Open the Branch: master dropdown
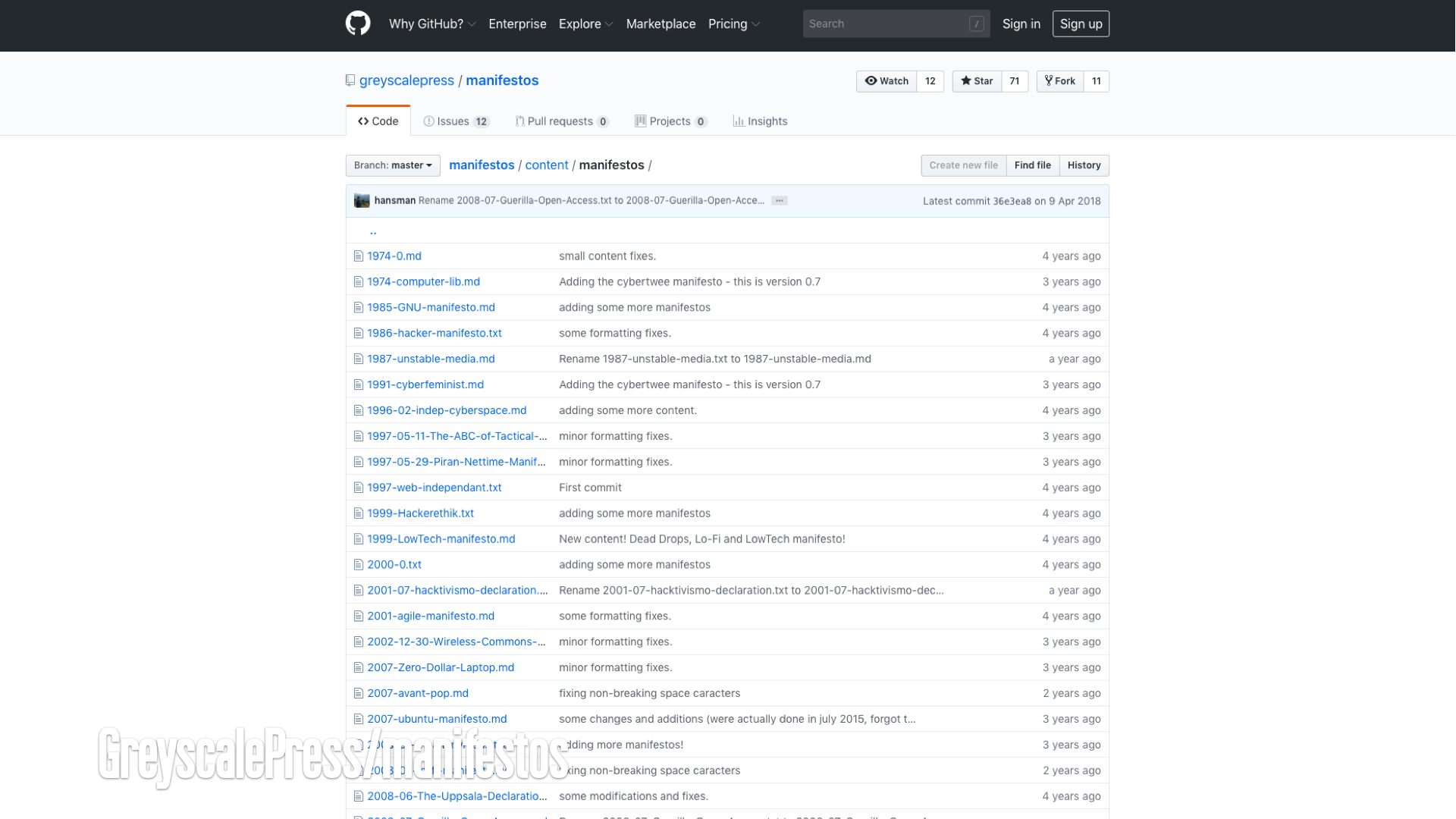 point(393,165)
